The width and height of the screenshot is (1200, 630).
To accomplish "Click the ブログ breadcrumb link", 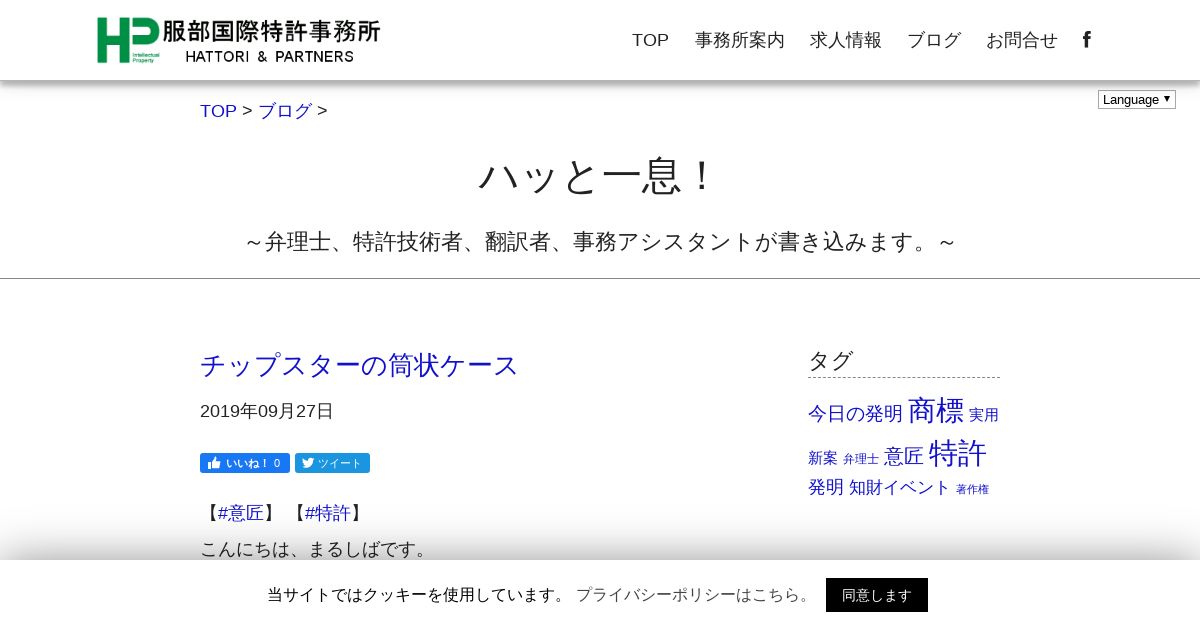I will [x=285, y=111].
